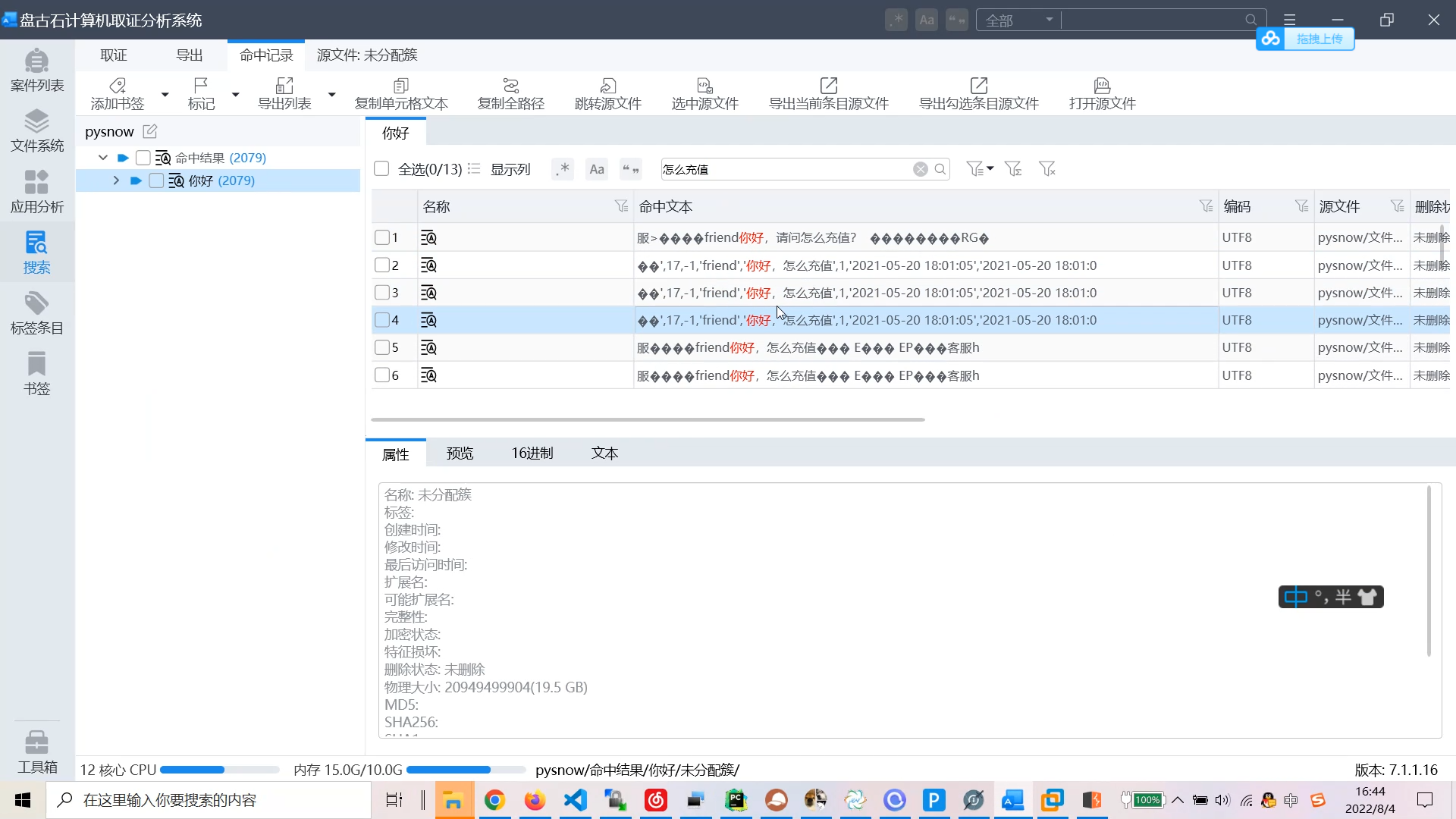This screenshot has height=819, width=1456.
Task: Launch Chrome from the Windows taskbar
Action: pos(494,800)
